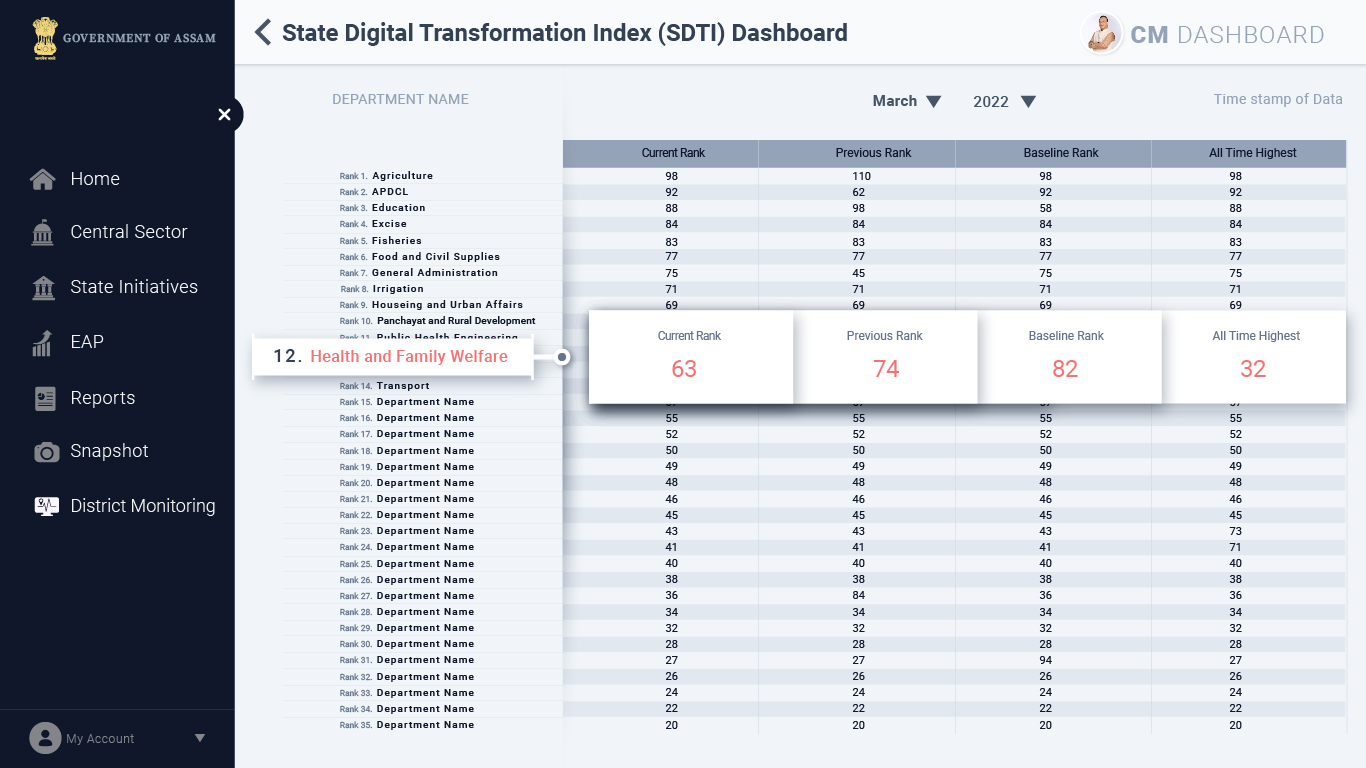Click the State Initiatives bank icon

tap(43, 288)
